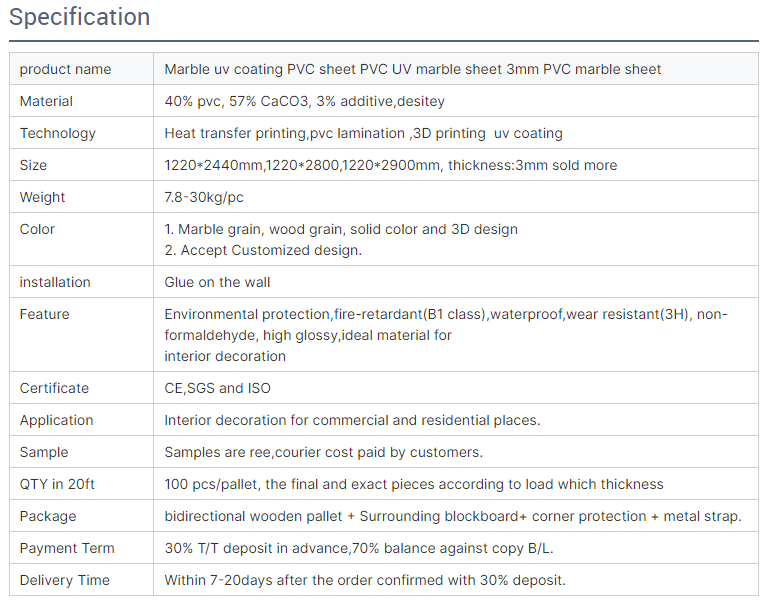The height and width of the screenshot is (602, 765).
Task: Click the 'Glue on the wall' installation value
Action: coord(217,283)
